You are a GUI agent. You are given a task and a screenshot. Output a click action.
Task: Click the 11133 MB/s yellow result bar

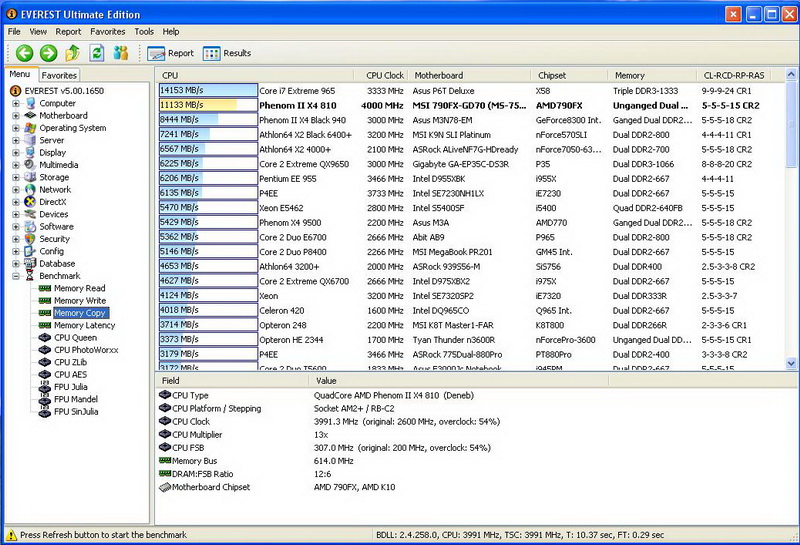pos(208,105)
